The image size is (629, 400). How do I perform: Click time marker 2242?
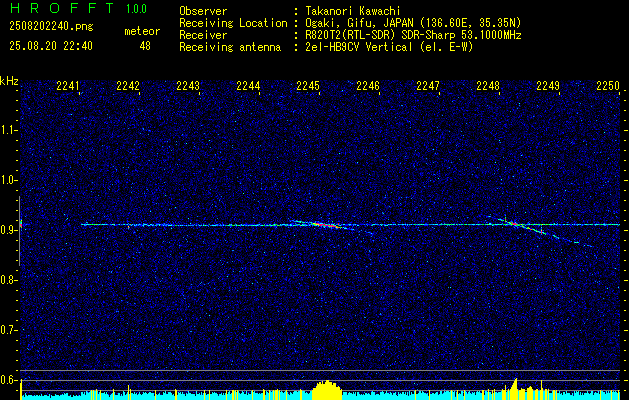[x=128, y=86]
